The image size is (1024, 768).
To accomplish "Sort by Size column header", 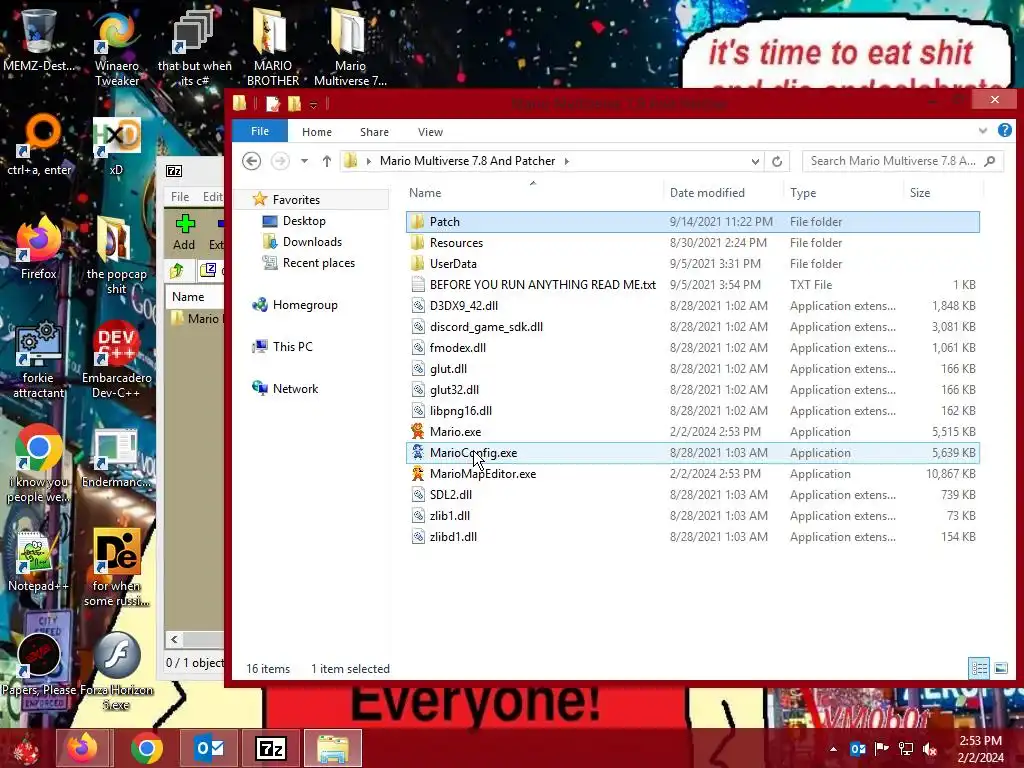I will [943, 193].
